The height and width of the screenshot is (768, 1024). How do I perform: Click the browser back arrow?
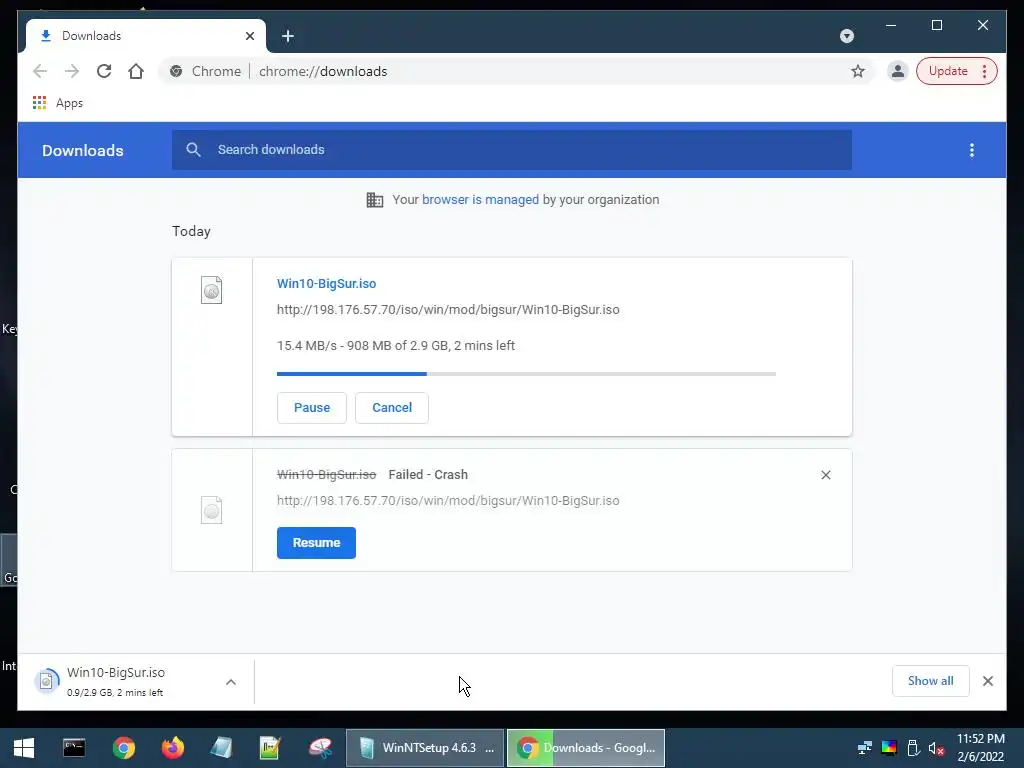[x=40, y=71]
